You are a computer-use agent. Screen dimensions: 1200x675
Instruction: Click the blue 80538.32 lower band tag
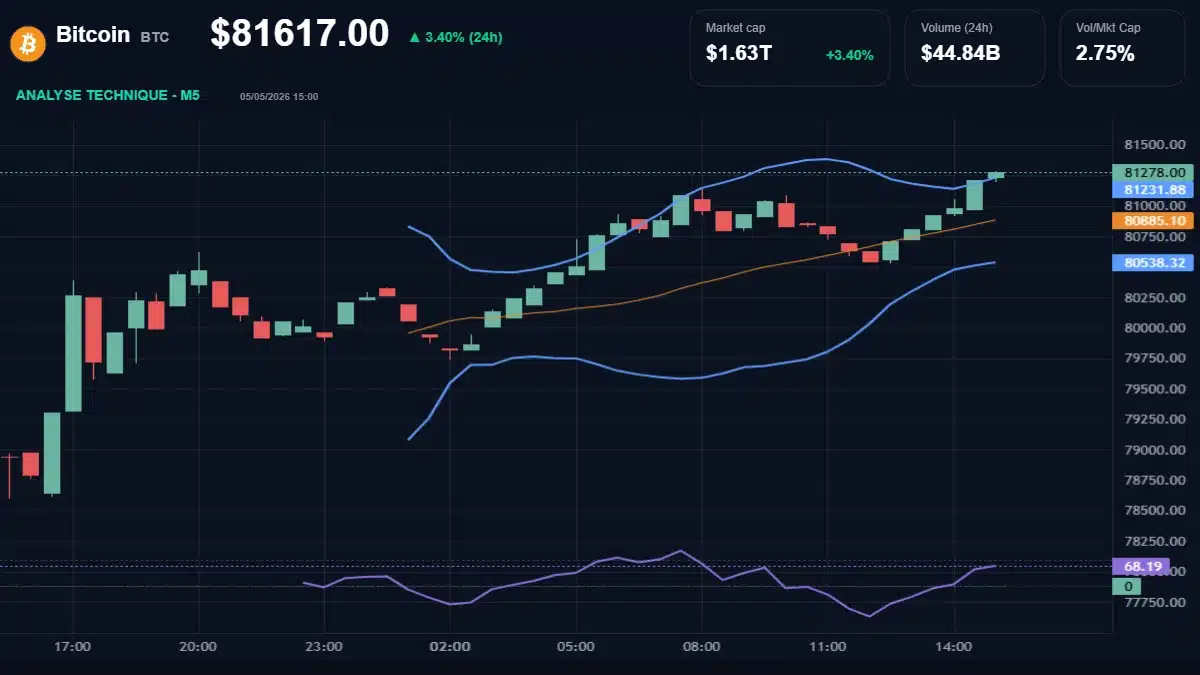[1153, 263]
